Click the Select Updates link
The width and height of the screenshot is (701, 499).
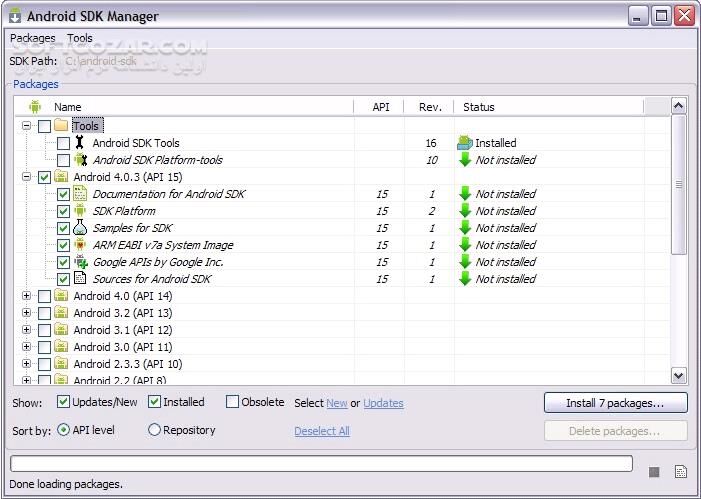383,403
